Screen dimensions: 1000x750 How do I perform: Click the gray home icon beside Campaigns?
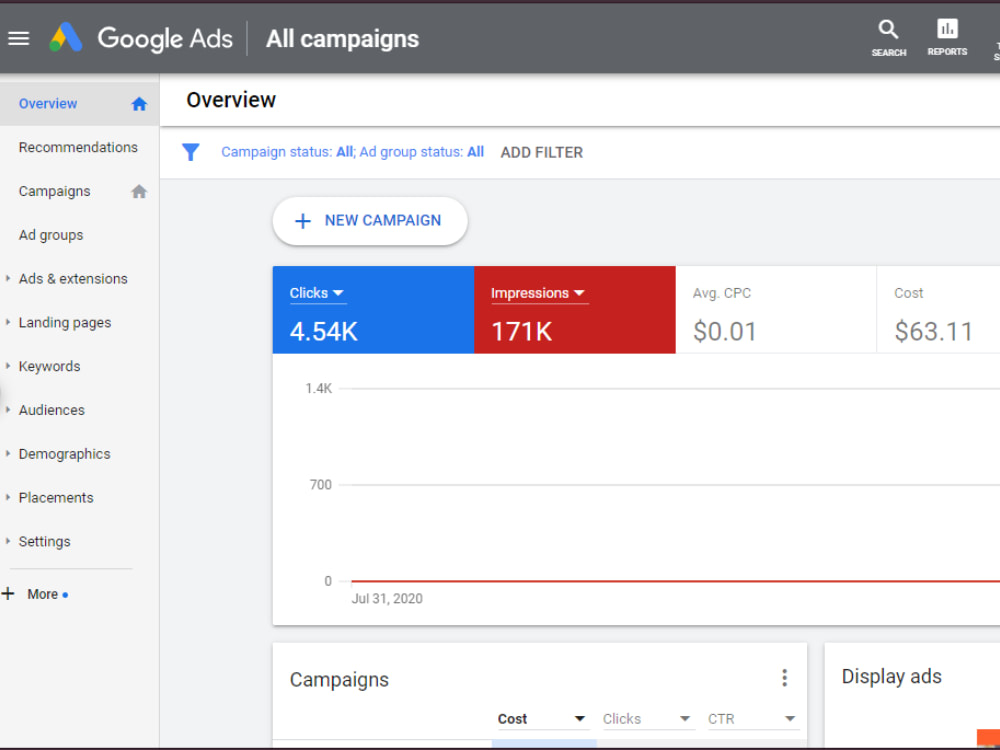click(x=139, y=191)
